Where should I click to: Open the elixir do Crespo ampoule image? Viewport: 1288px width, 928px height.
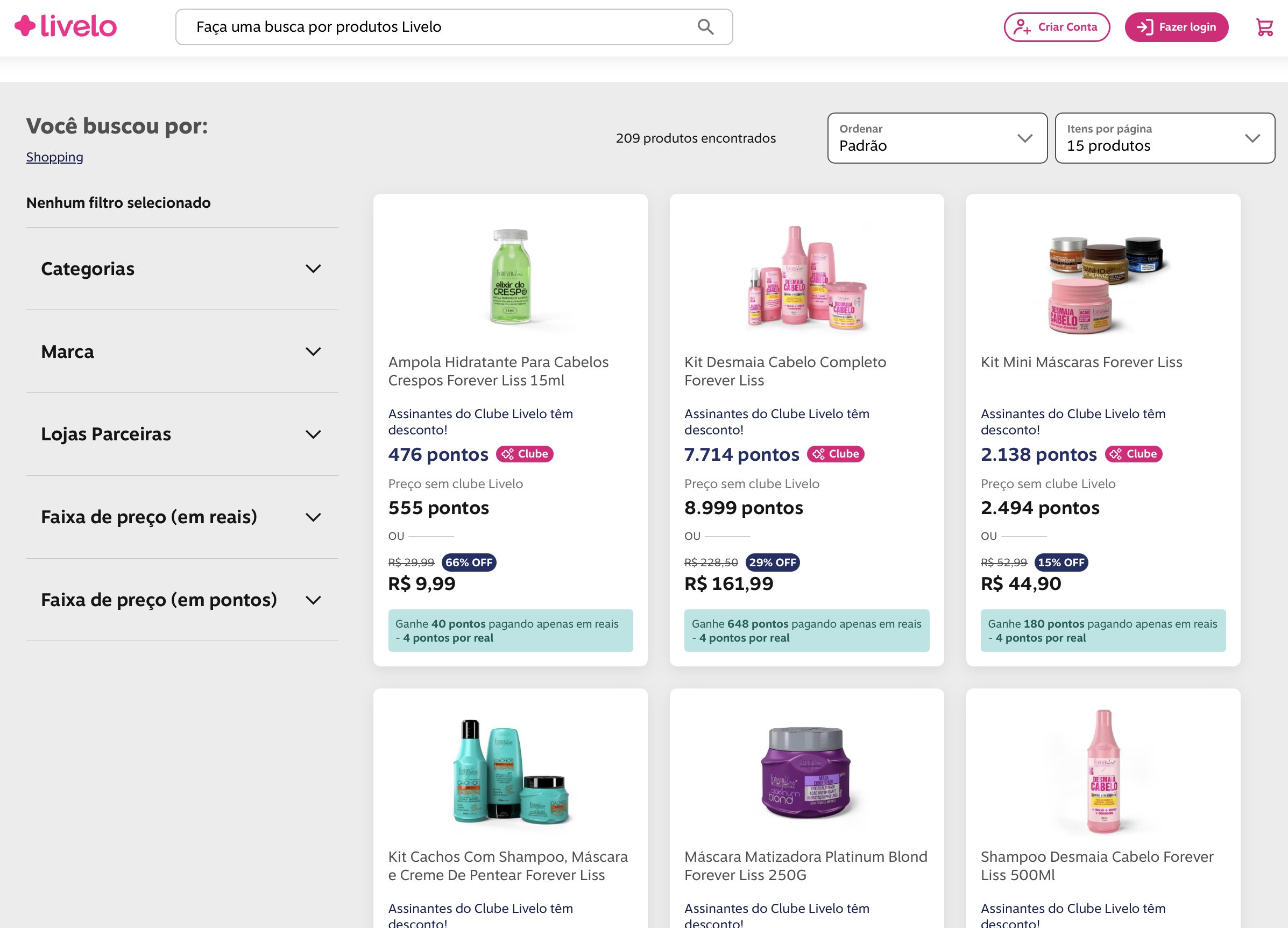[x=511, y=277]
